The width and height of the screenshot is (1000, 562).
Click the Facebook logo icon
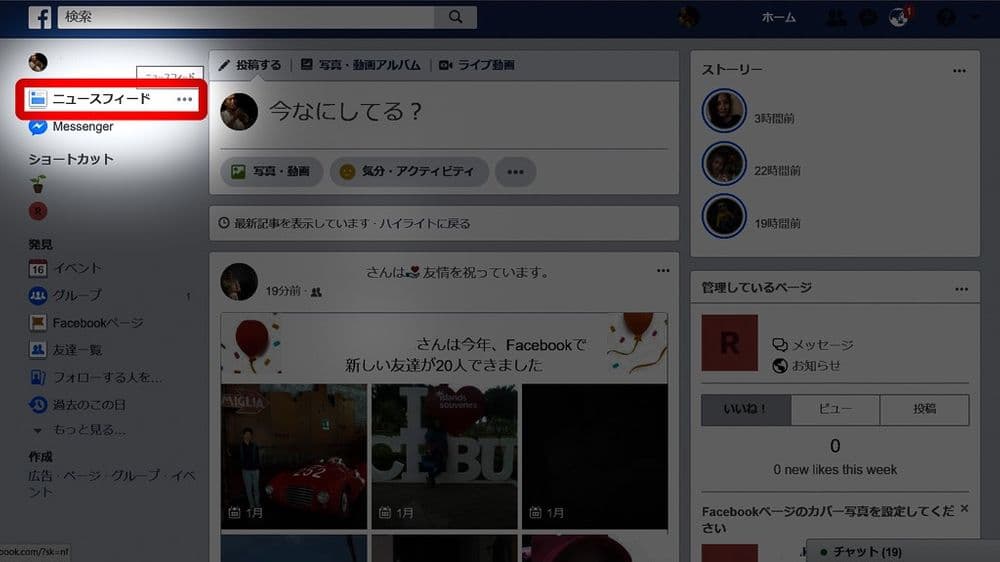40,17
